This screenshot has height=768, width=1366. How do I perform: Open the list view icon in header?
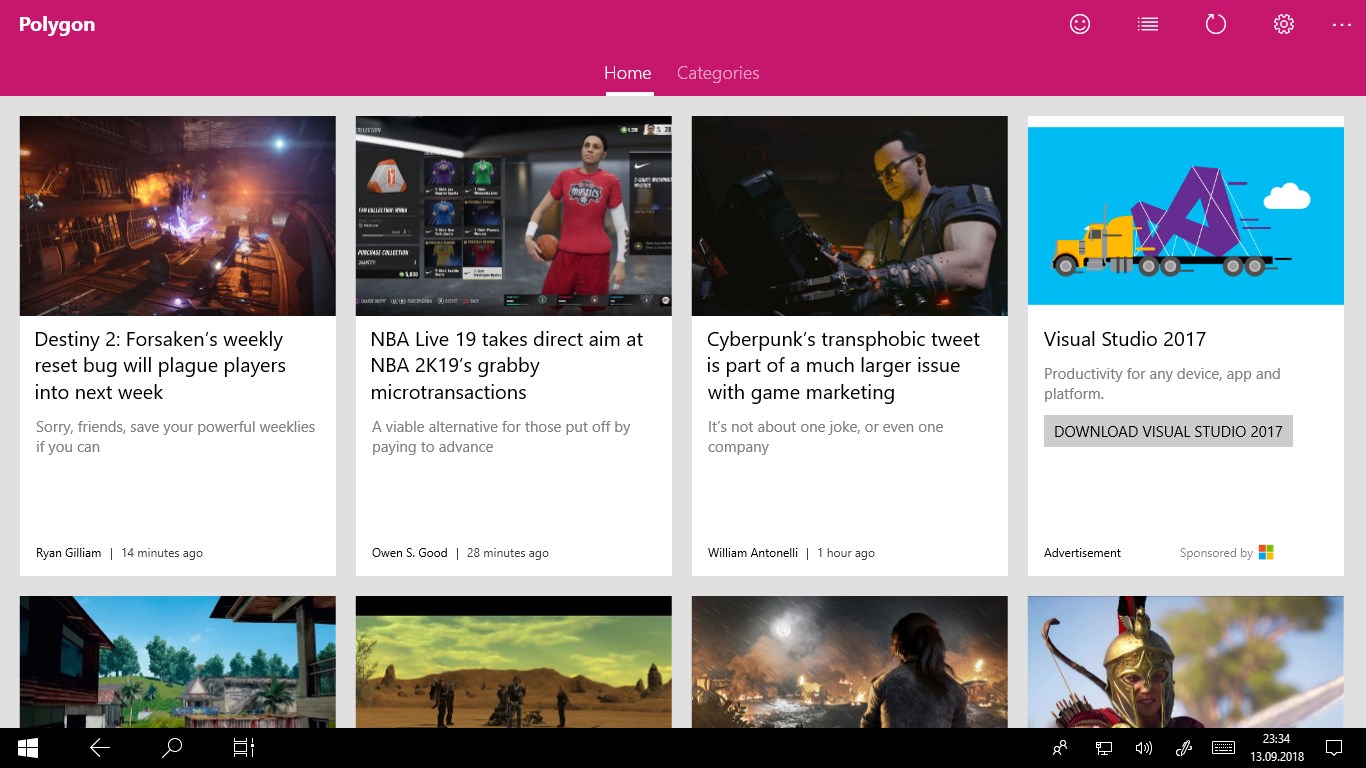tap(1148, 24)
